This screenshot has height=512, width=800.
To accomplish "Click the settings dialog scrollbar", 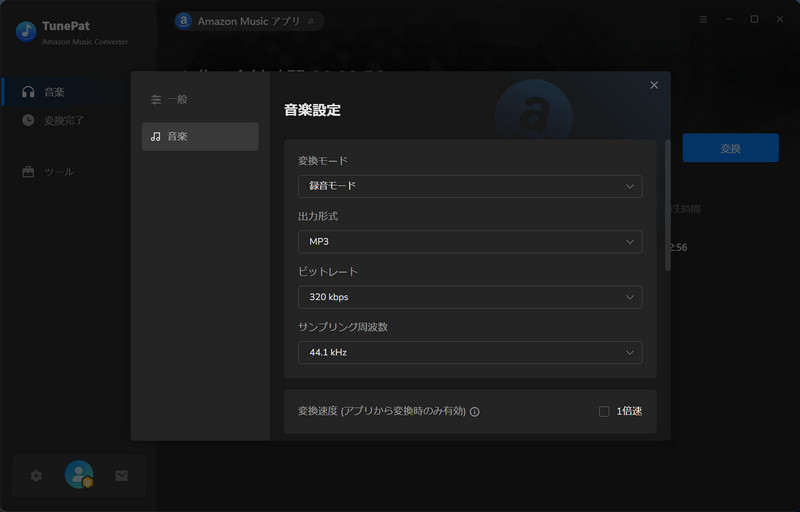I will point(667,205).
